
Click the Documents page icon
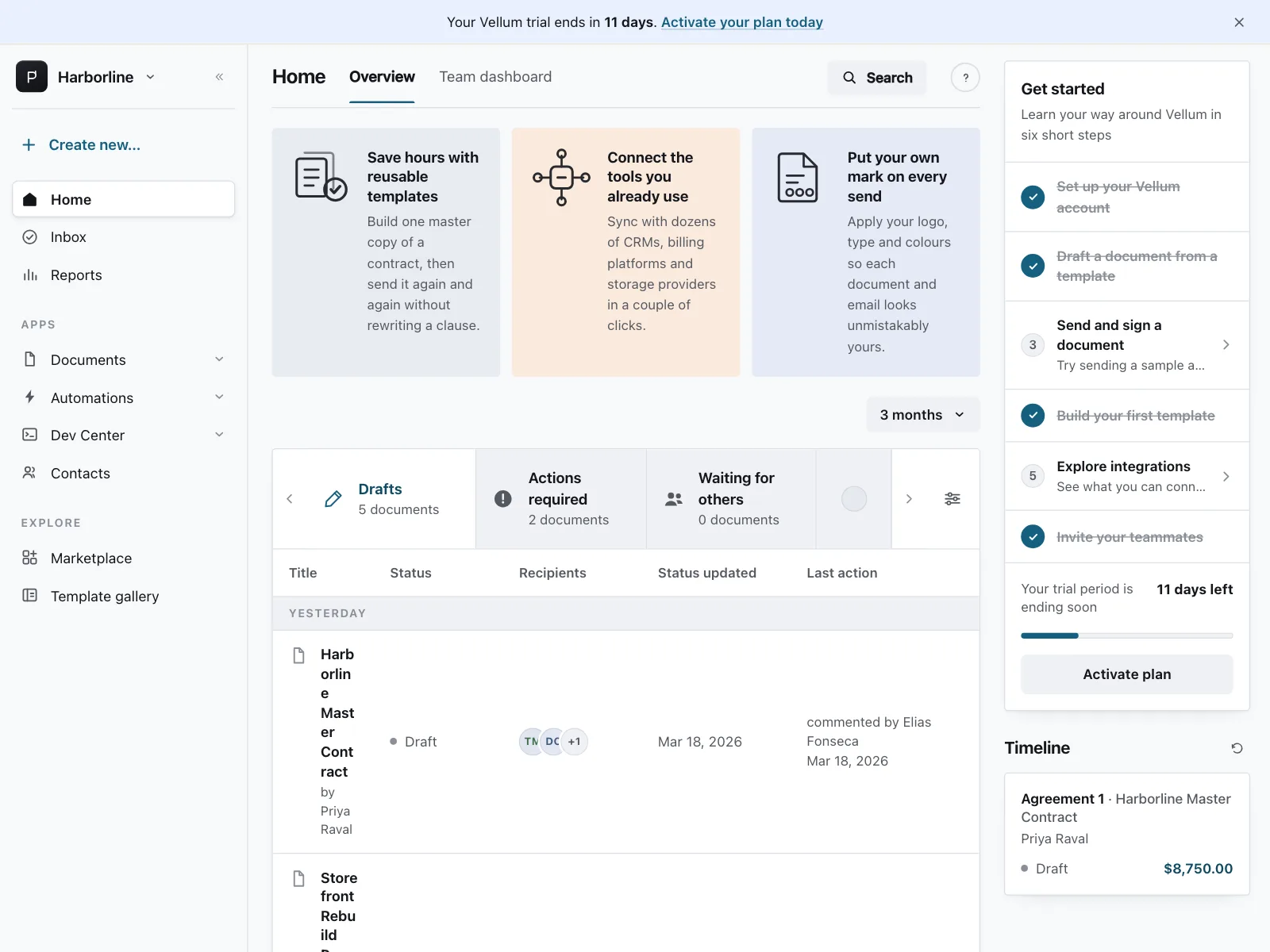pyautogui.click(x=30, y=359)
